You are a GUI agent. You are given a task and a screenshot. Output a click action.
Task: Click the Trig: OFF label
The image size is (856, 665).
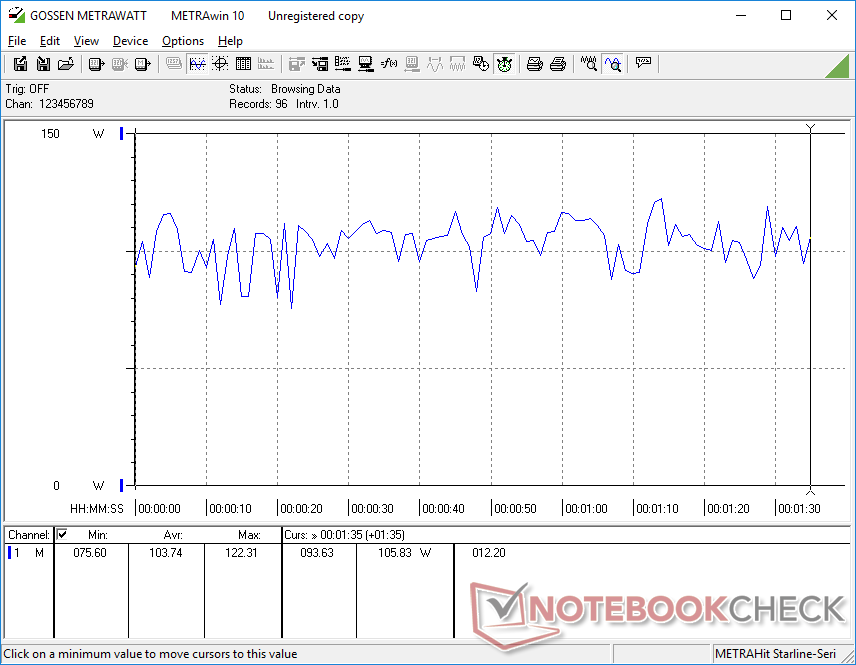point(27,88)
